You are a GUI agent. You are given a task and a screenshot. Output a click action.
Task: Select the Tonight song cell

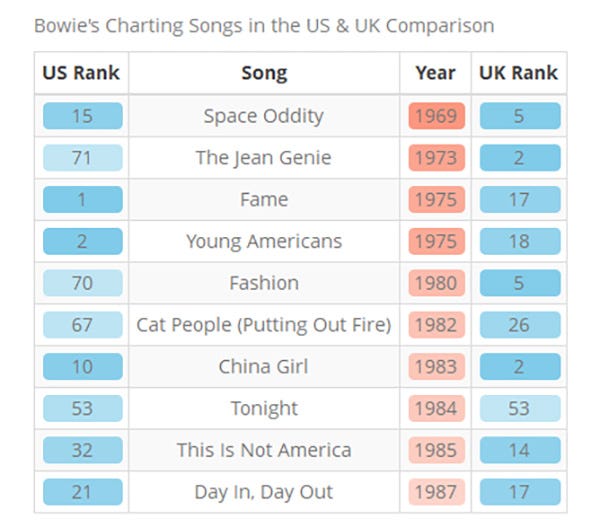pos(264,409)
